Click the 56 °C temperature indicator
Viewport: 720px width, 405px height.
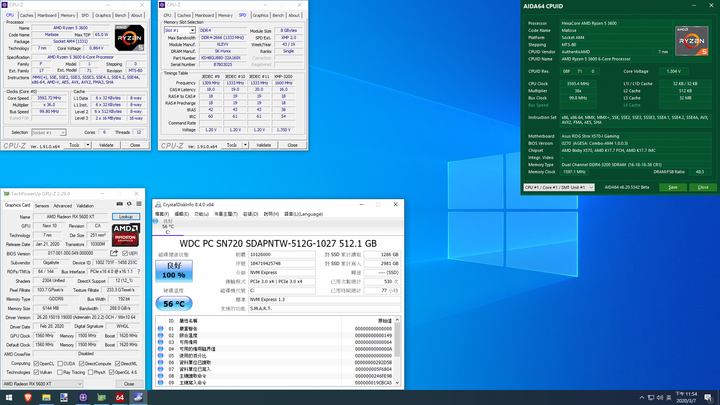(x=174, y=304)
